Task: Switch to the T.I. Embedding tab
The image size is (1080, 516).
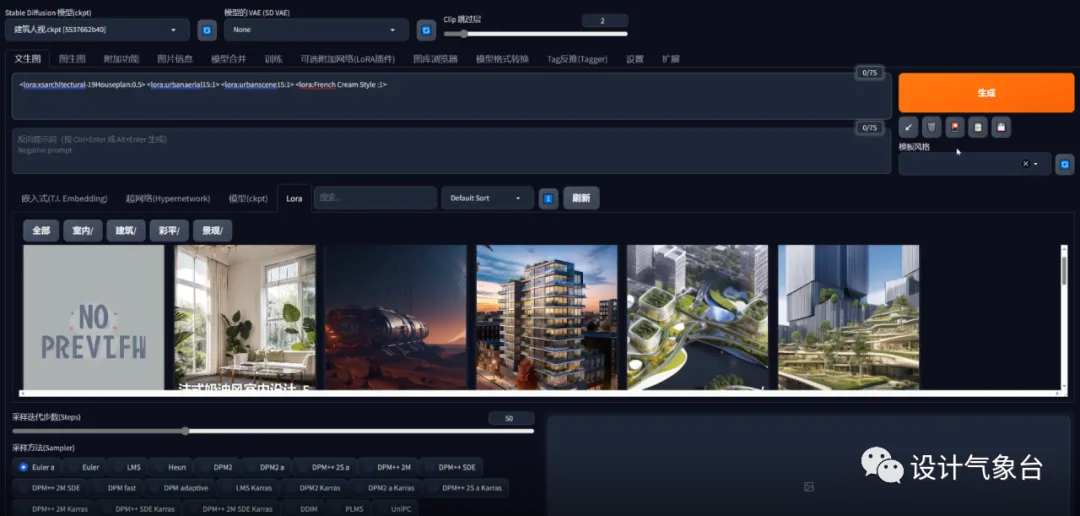Action: pyautogui.click(x=64, y=198)
